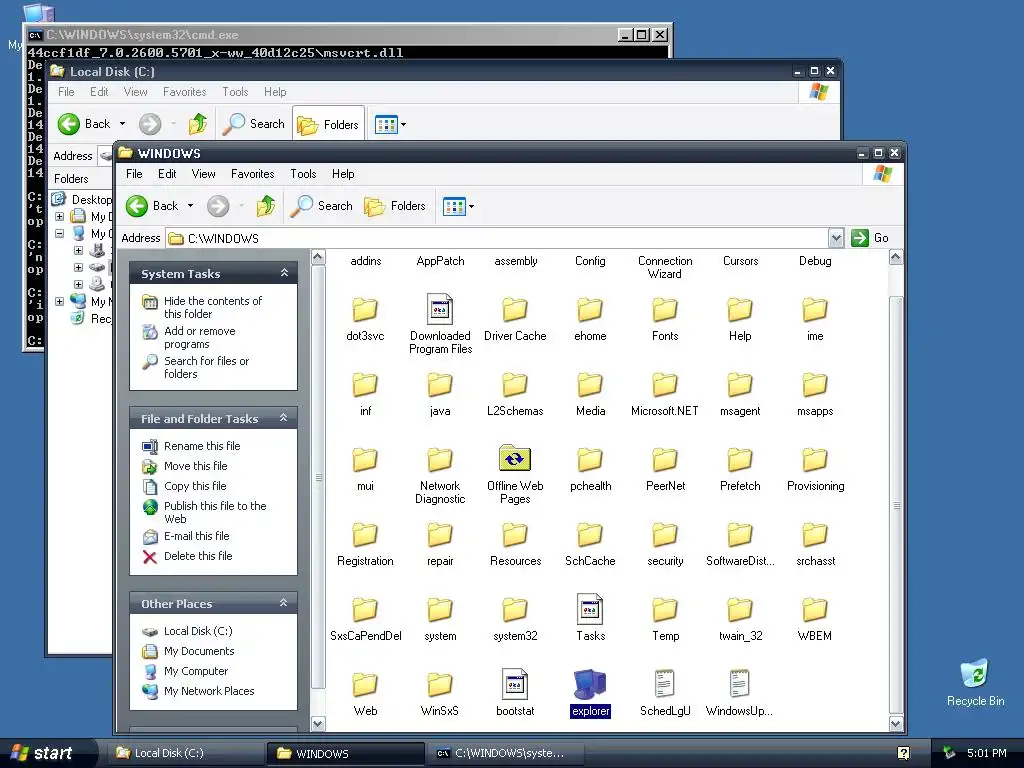Select the Offline Web Pages icon
The image size is (1024, 768).
(515, 459)
